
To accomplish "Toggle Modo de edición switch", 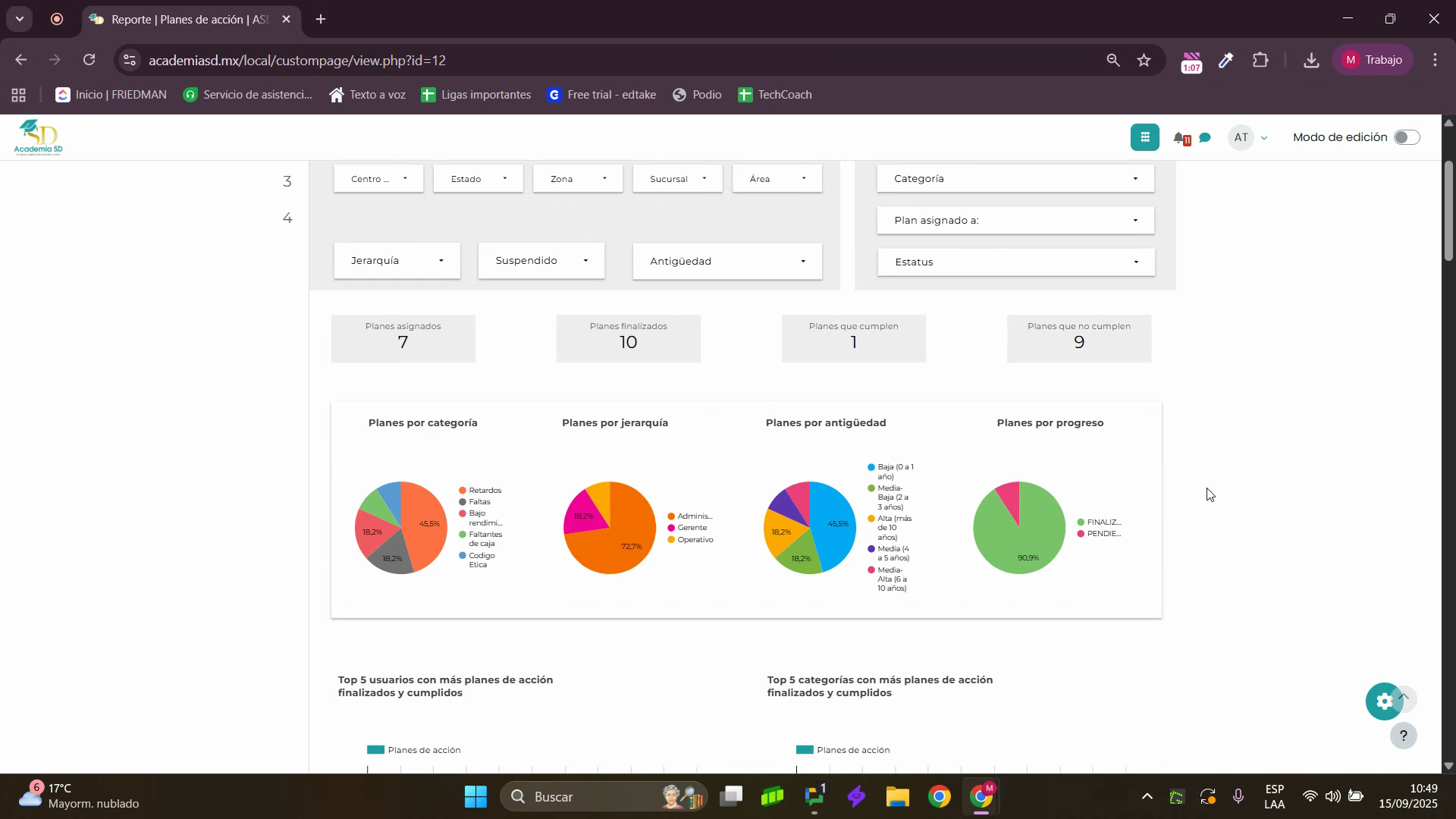I will point(1406,137).
